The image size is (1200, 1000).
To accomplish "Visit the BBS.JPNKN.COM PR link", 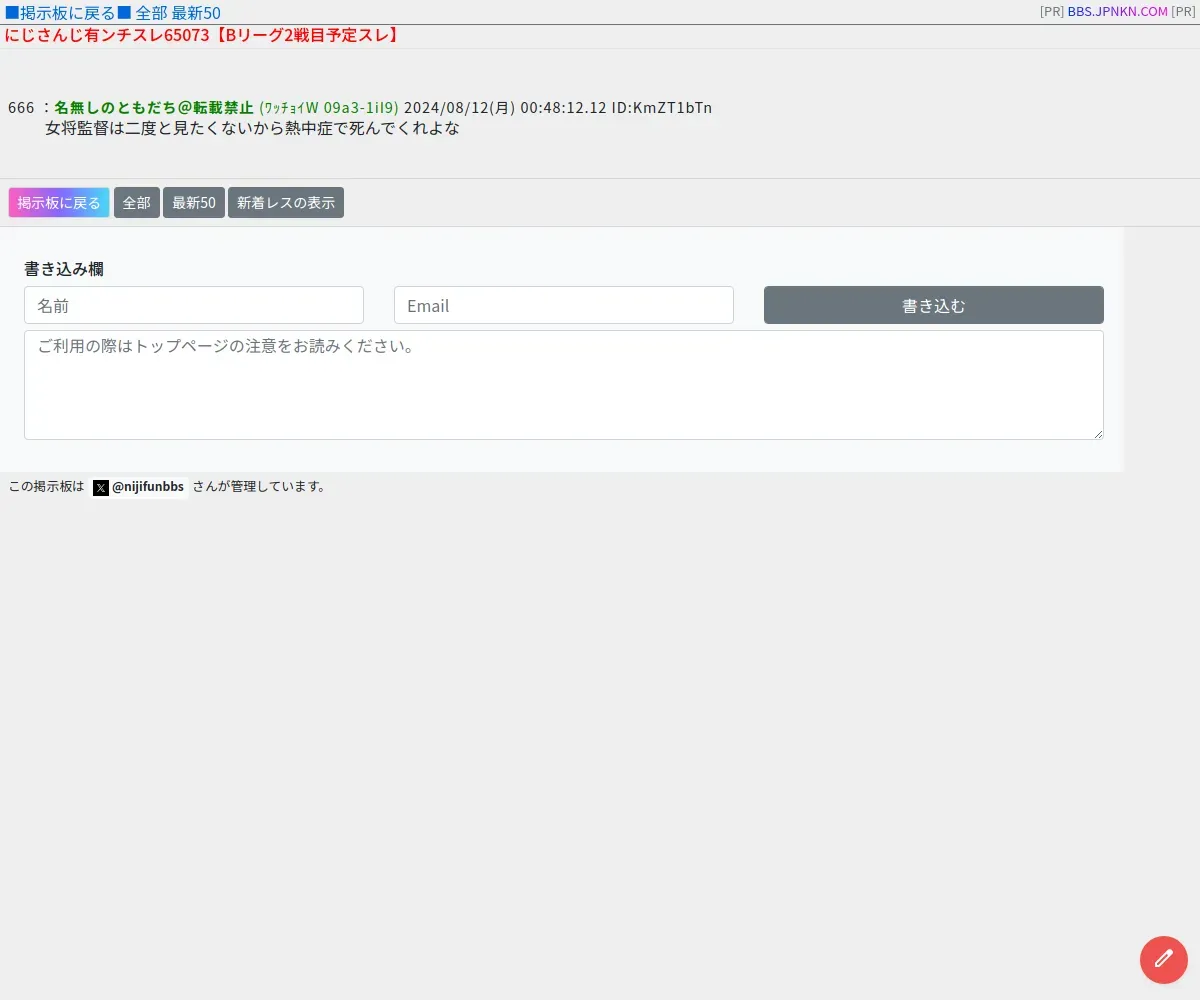I will tap(1117, 12).
